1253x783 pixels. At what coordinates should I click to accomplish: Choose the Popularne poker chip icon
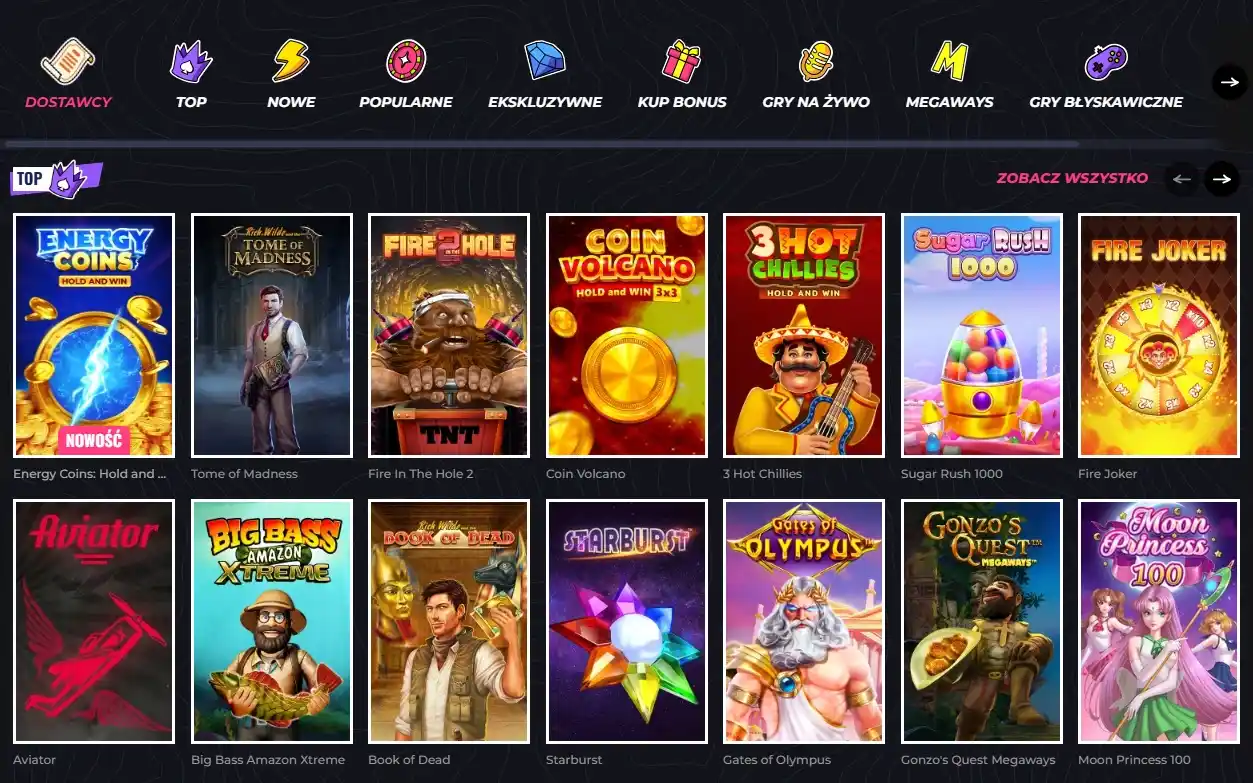(406, 61)
